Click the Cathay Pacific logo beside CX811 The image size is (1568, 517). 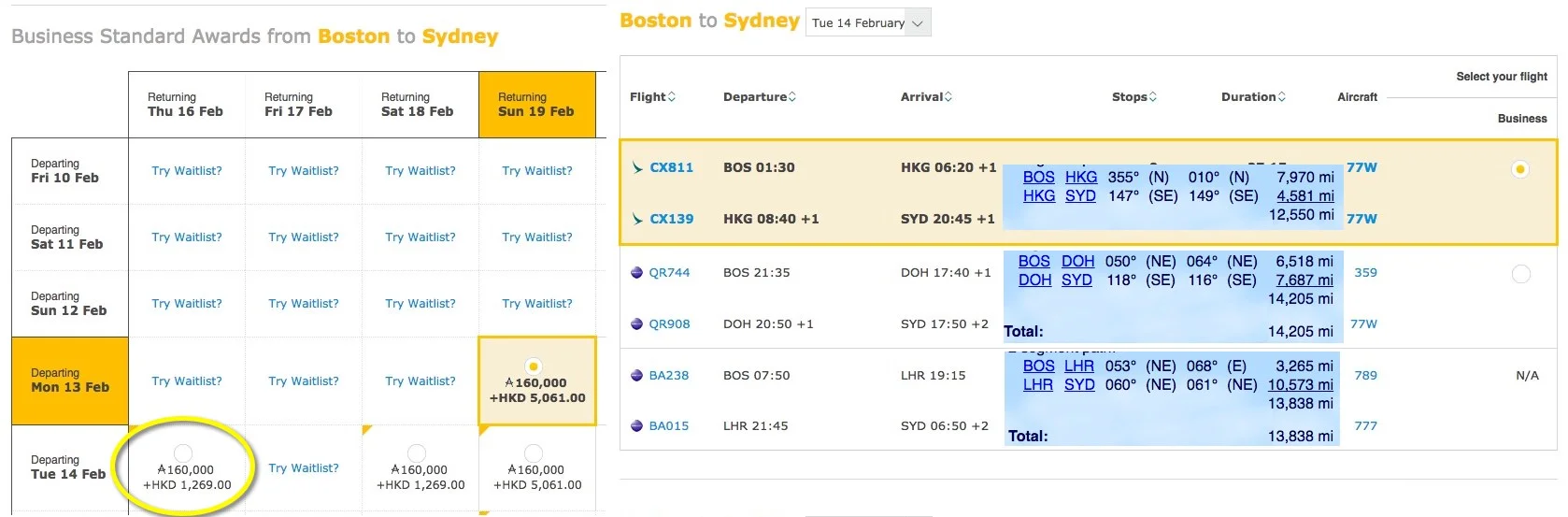[x=637, y=168]
